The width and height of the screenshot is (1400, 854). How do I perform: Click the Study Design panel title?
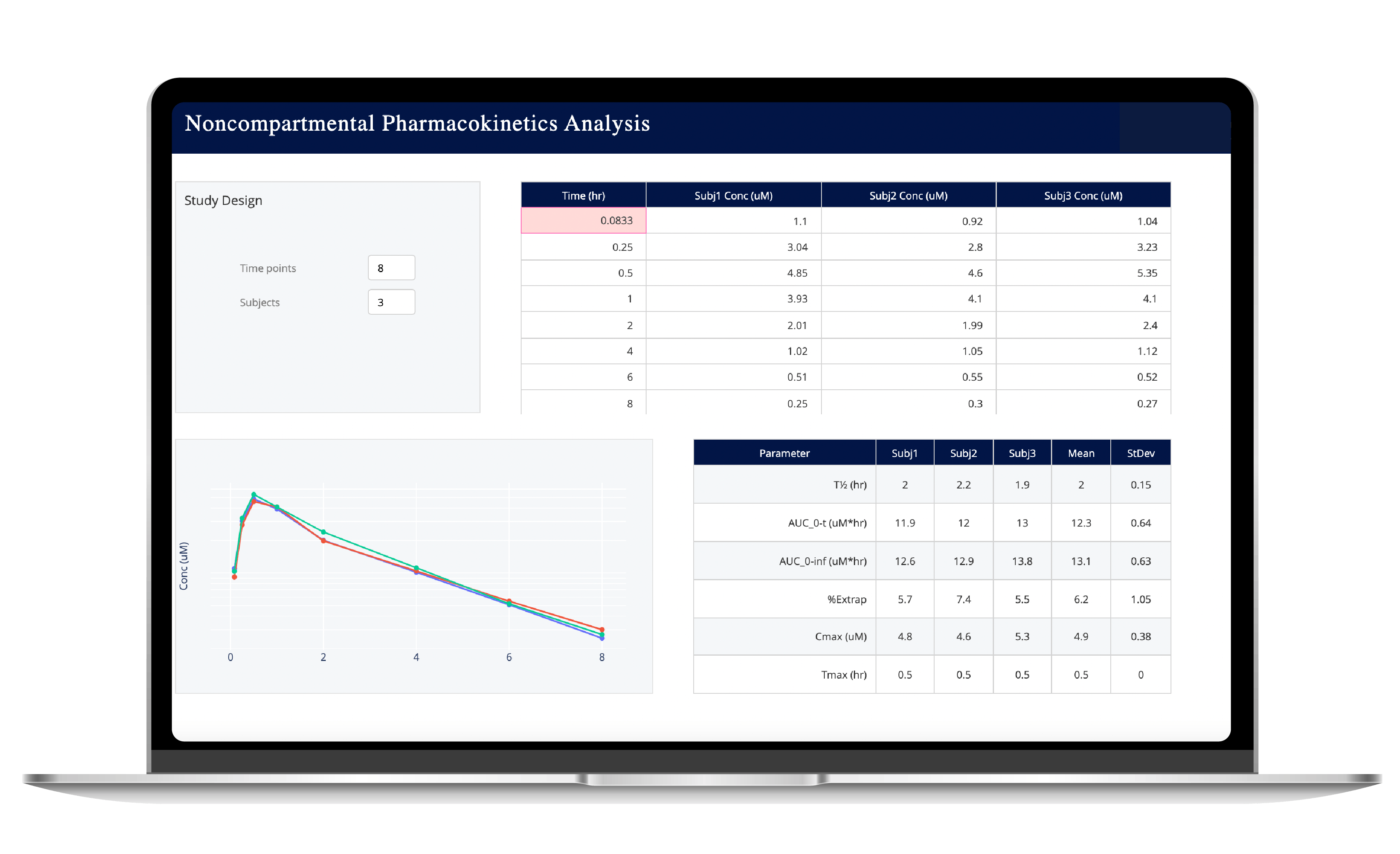[x=223, y=200]
